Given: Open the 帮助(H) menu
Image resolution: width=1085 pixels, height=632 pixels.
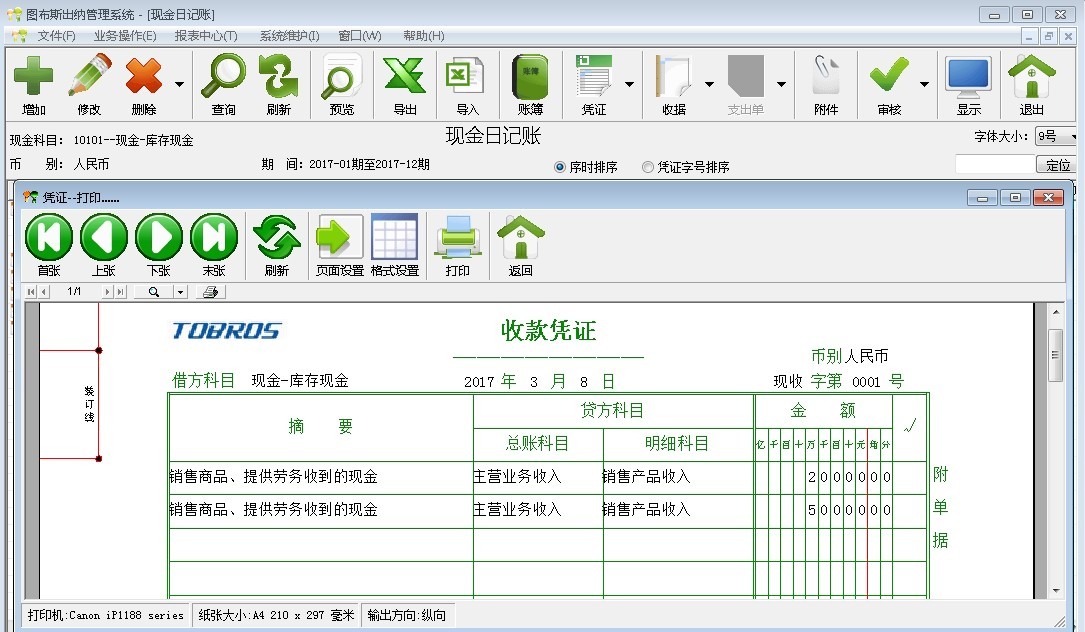Looking at the screenshot, I should (x=423, y=35).
